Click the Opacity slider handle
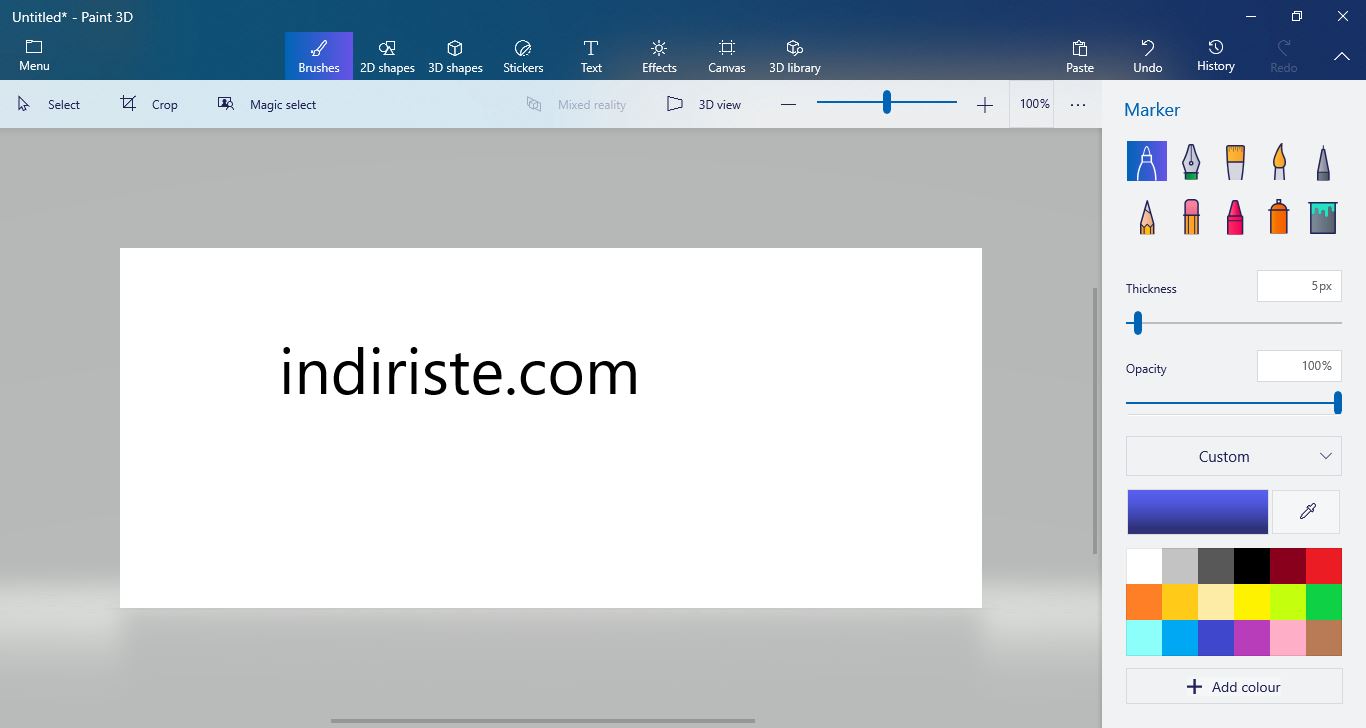The height and width of the screenshot is (728, 1366). click(x=1337, y=403)
